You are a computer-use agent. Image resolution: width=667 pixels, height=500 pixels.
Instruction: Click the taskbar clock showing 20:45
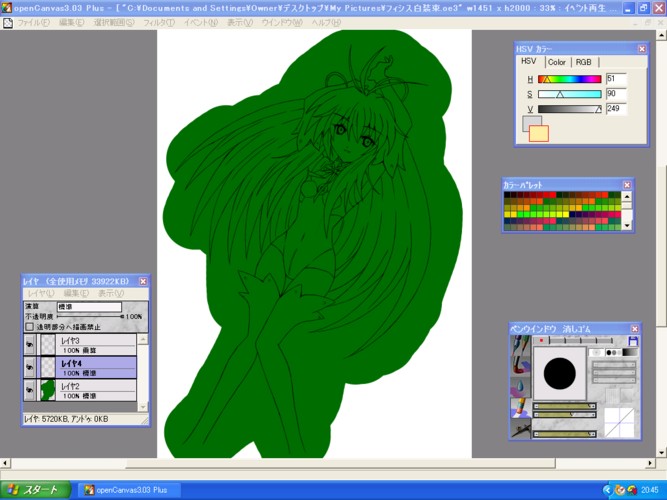649,490
